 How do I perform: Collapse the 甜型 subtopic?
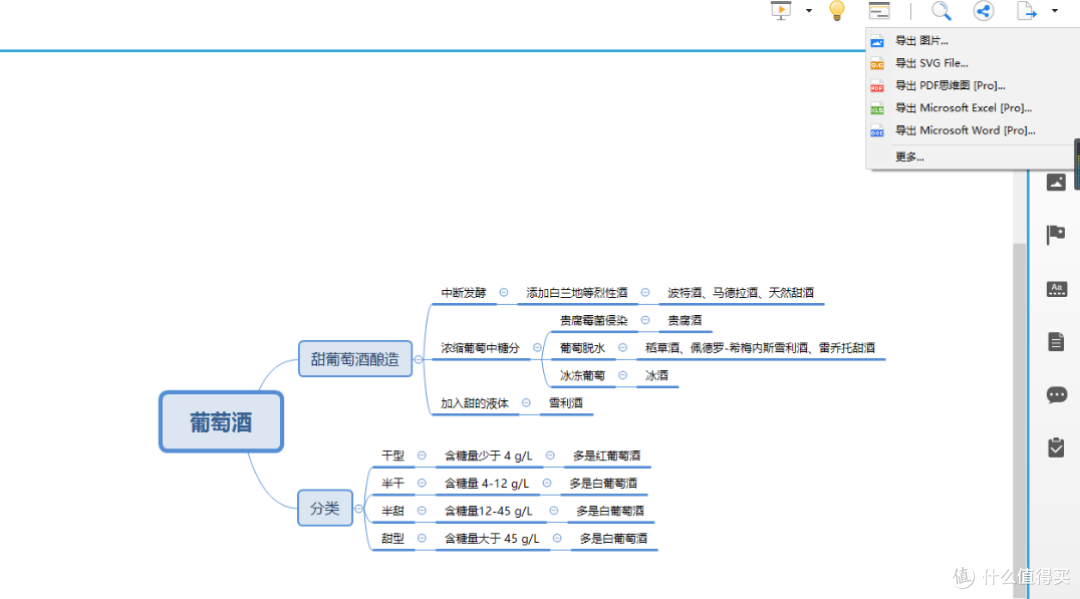[x=422, y=538]
